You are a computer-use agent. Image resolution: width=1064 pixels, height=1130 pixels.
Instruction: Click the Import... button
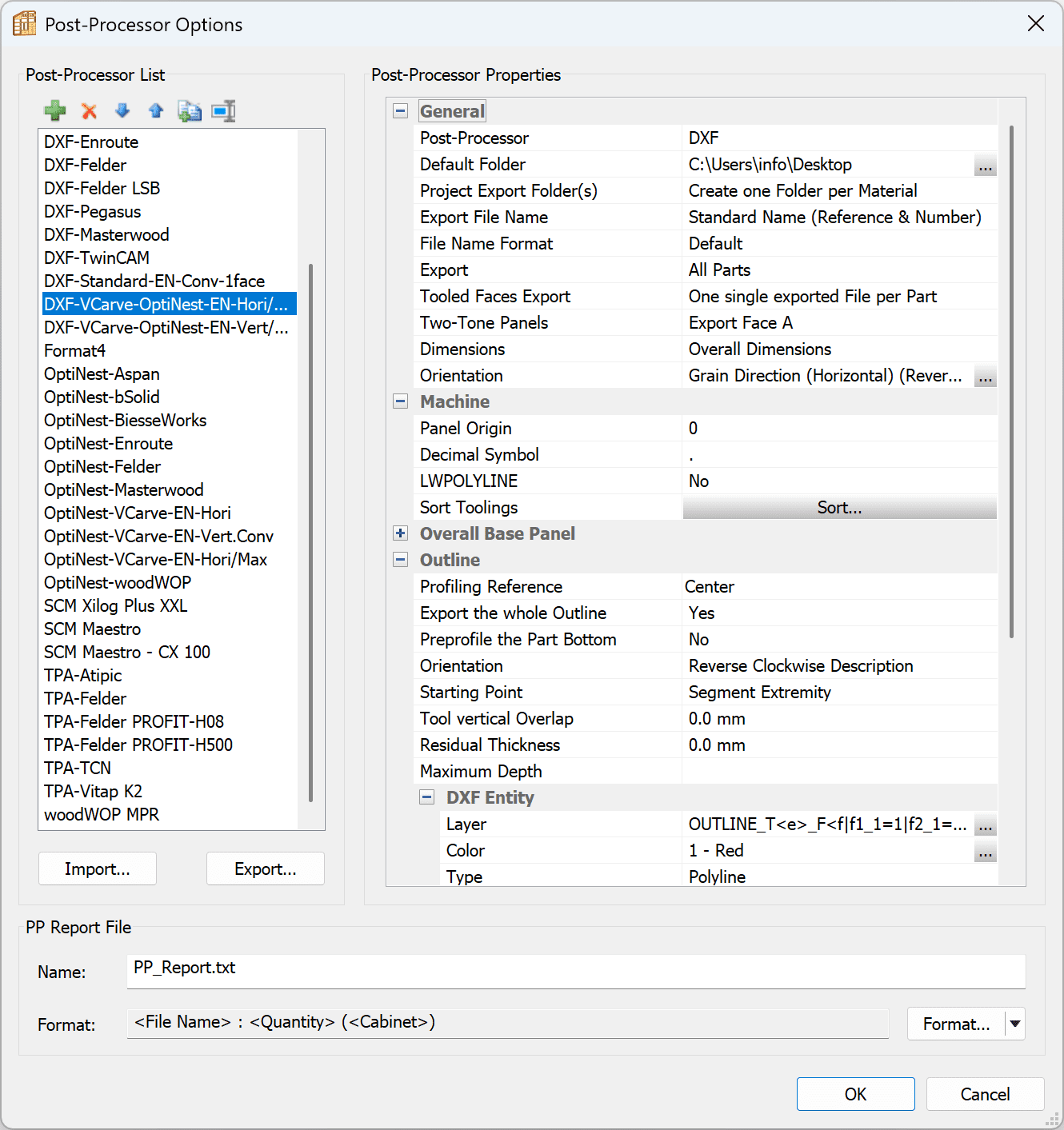click(x=98, y=869)
